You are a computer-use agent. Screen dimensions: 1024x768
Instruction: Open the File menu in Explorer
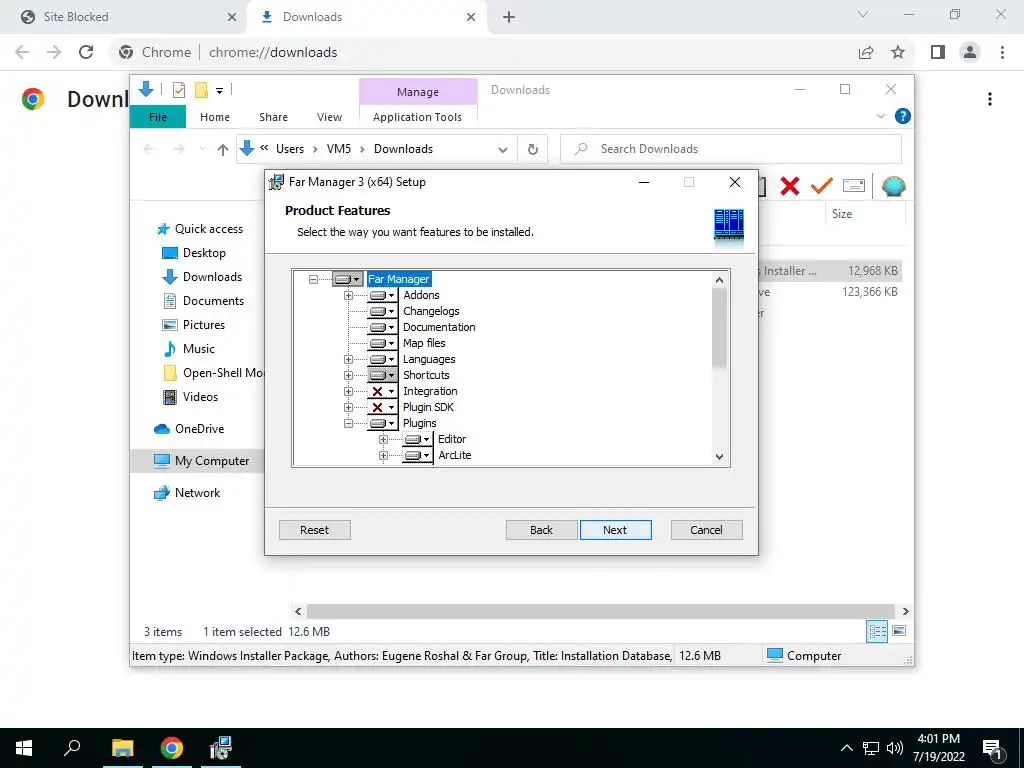(x=158, y=117)
